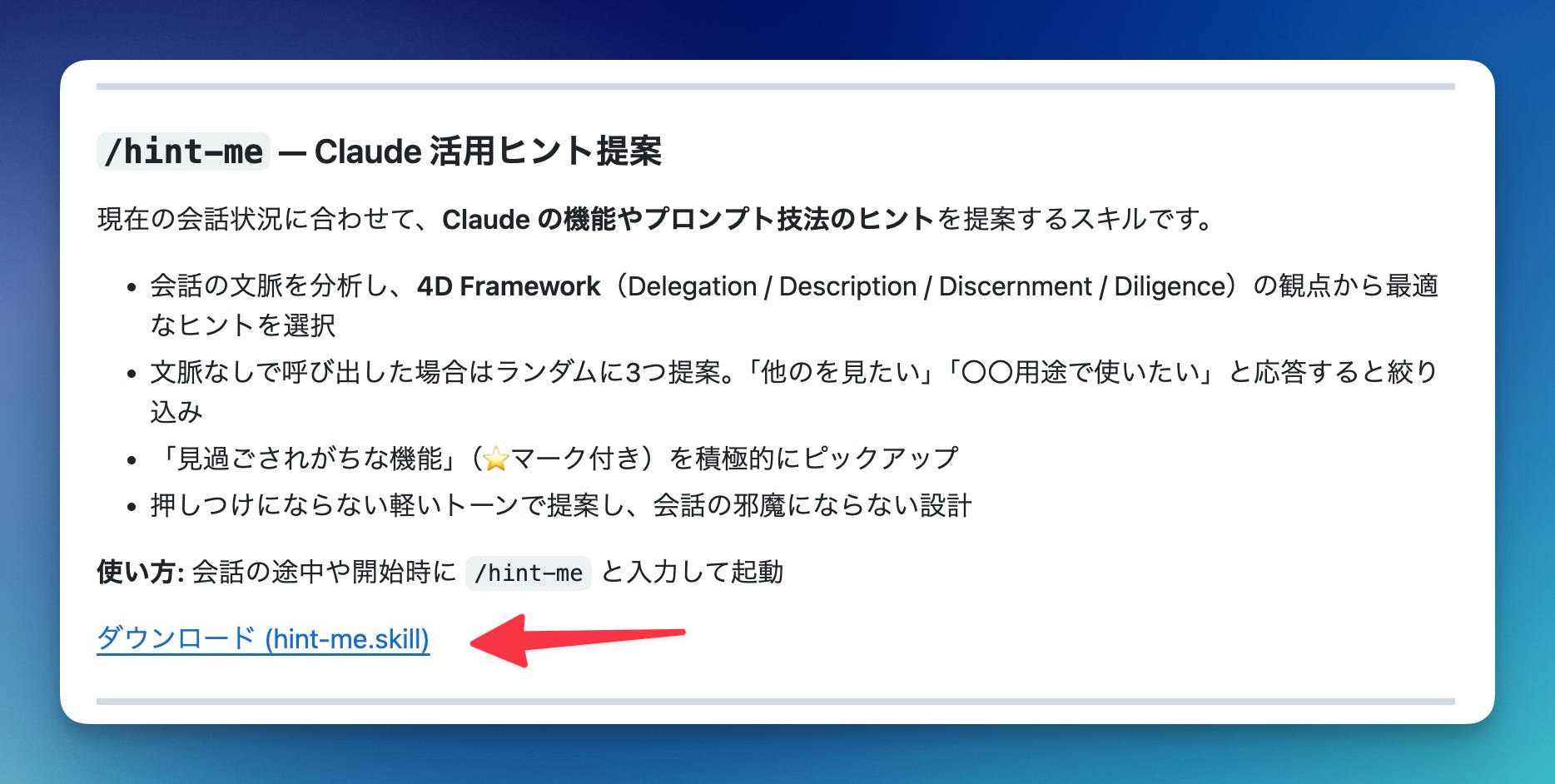Click the bold text '4D Framework'
Screen dimensions: 1555x784
coord(509,286)
